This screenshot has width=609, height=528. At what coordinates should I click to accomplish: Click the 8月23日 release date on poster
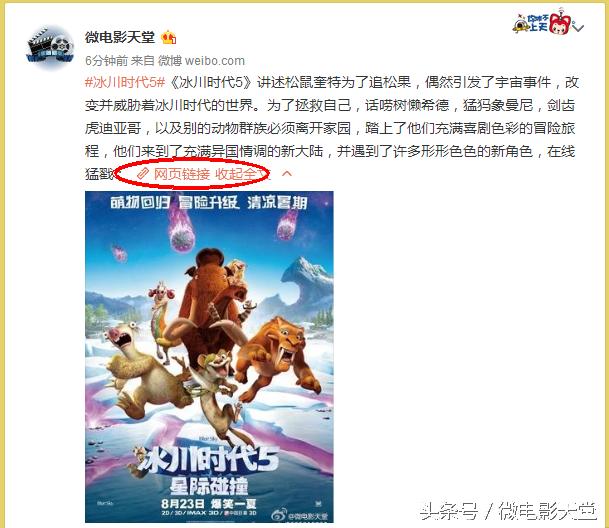183,504
